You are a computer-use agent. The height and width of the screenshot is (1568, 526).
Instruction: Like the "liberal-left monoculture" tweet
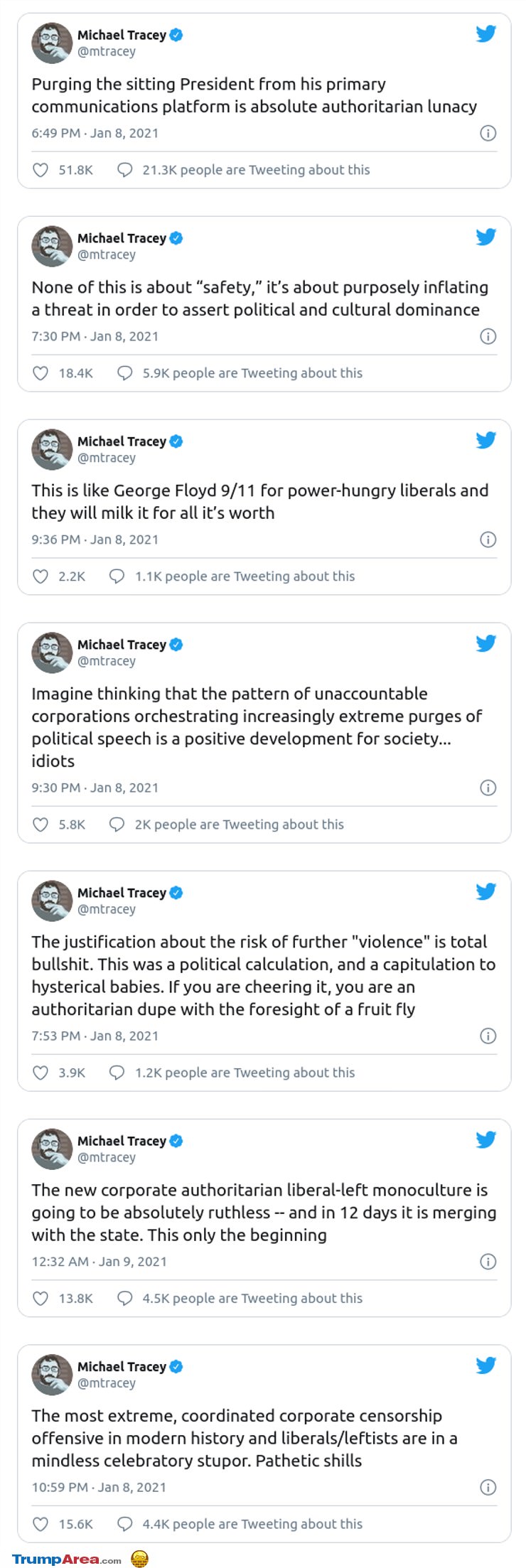coord(41,1299)
